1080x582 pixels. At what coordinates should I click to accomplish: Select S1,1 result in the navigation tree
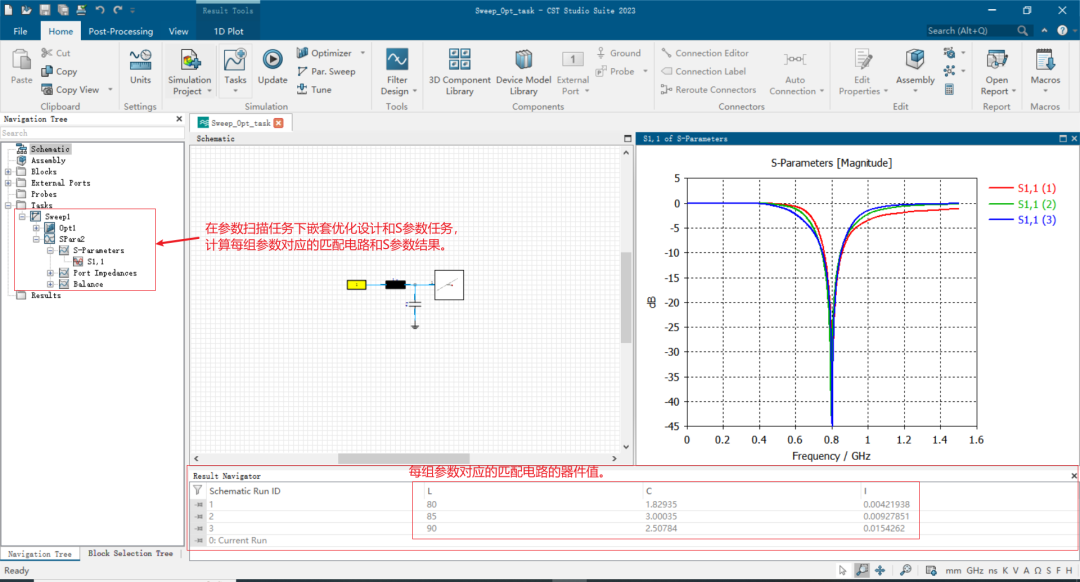95,262
